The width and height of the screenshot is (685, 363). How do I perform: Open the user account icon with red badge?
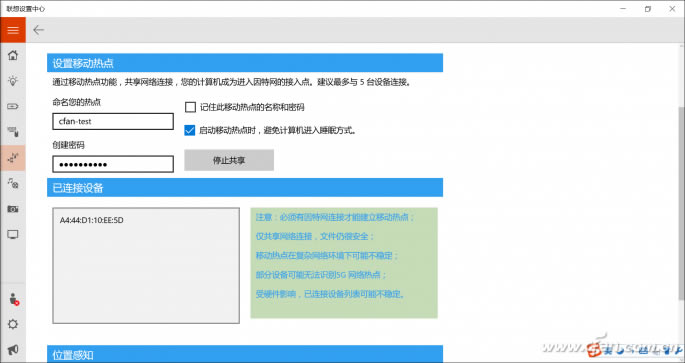(14, 299)
